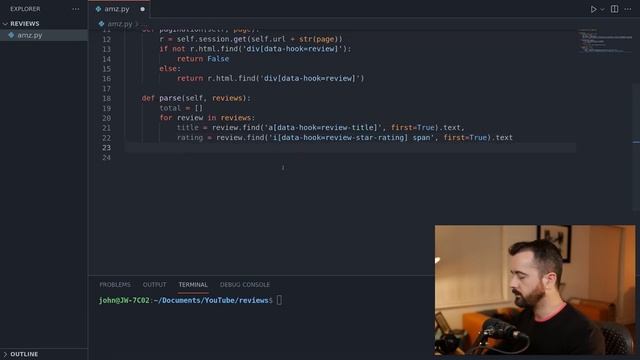Open editor more actions ellipsis
Screen dimensions: 640x360
pyautogui.click(x=628, y=9)
